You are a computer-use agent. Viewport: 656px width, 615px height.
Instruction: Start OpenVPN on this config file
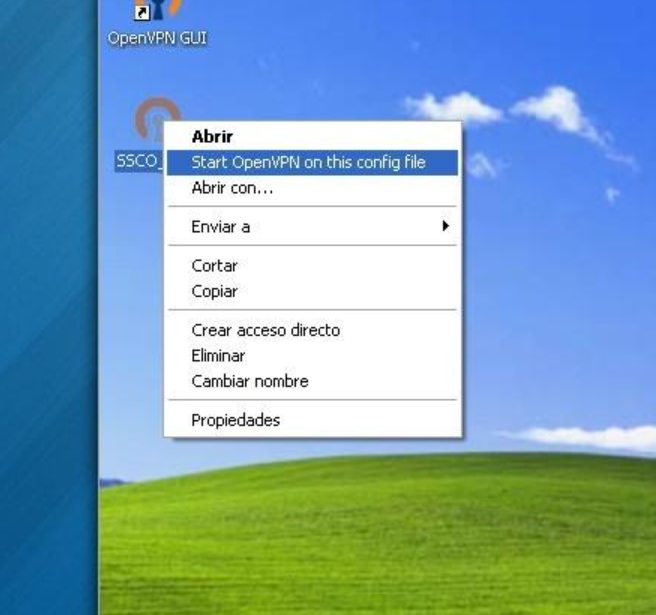click(308, 162)
